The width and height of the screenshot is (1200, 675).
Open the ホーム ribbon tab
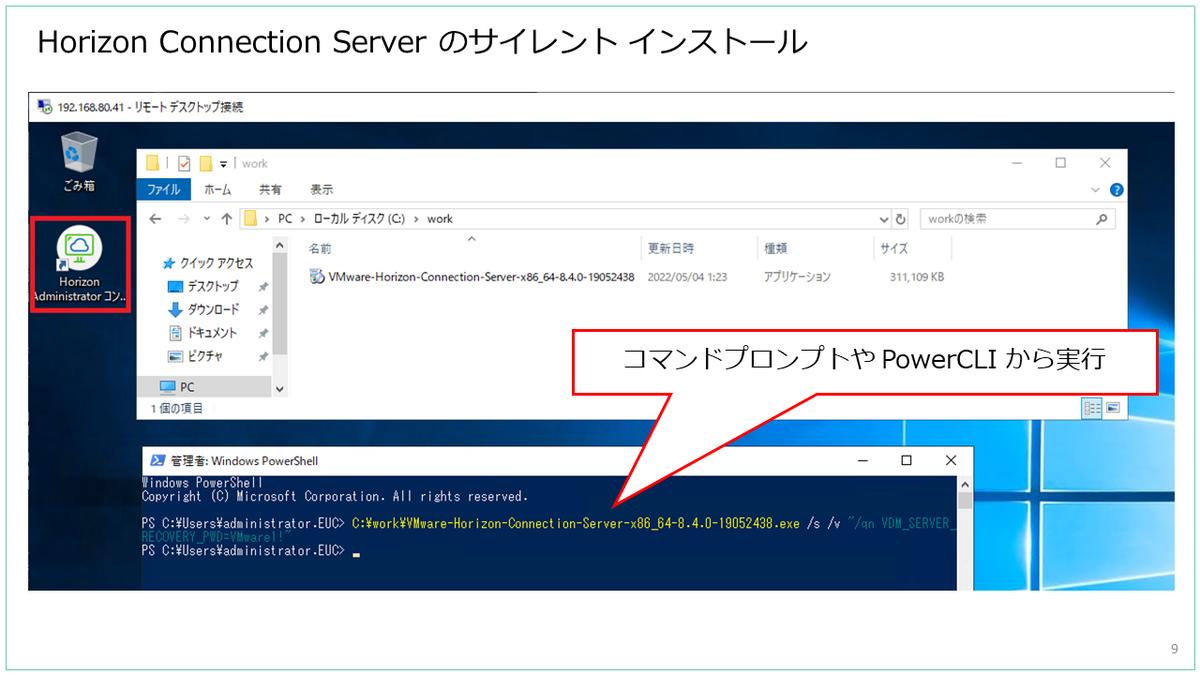pos(217,189)
